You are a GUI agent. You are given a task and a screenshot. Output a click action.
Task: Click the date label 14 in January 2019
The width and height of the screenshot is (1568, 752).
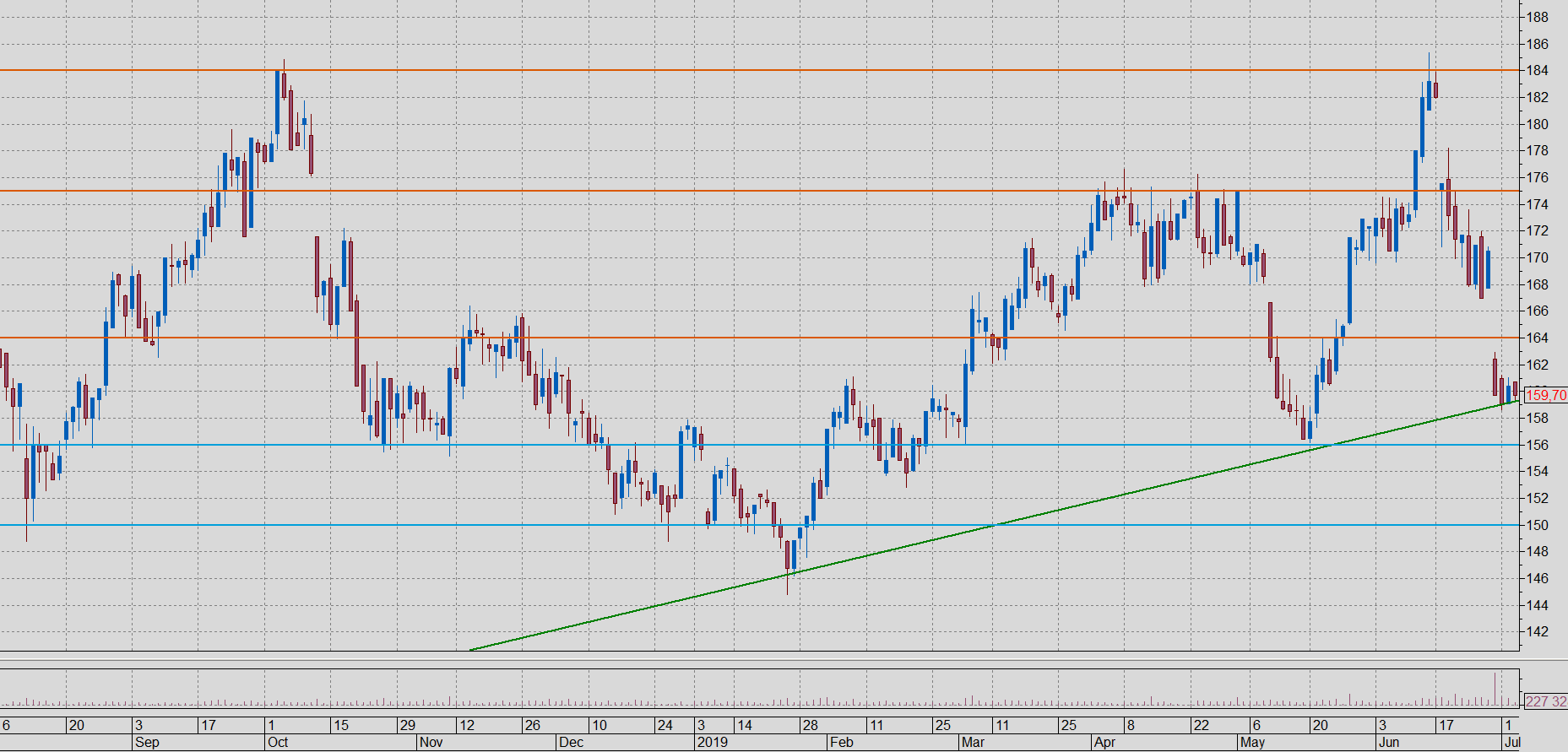click(744, 725)
